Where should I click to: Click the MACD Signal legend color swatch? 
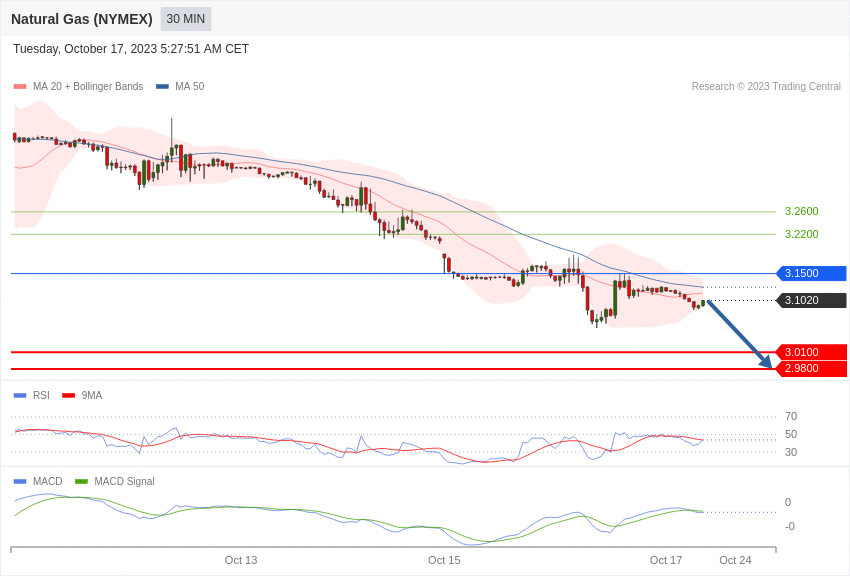[81, 481]
